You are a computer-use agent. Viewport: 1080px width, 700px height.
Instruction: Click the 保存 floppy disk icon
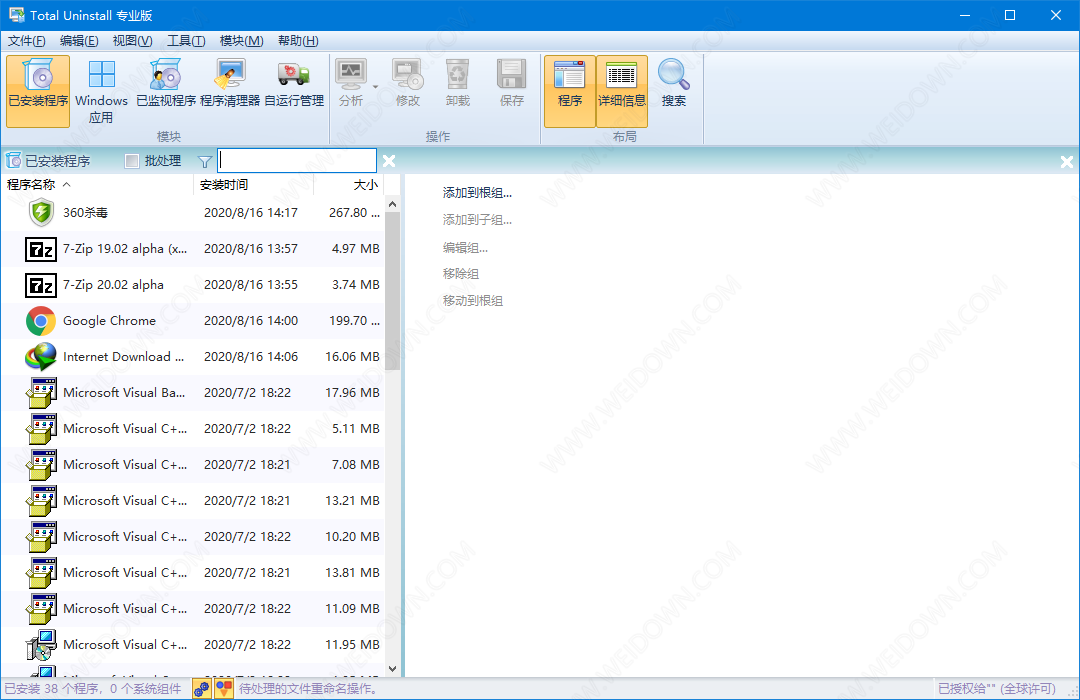tap(512, 74)
